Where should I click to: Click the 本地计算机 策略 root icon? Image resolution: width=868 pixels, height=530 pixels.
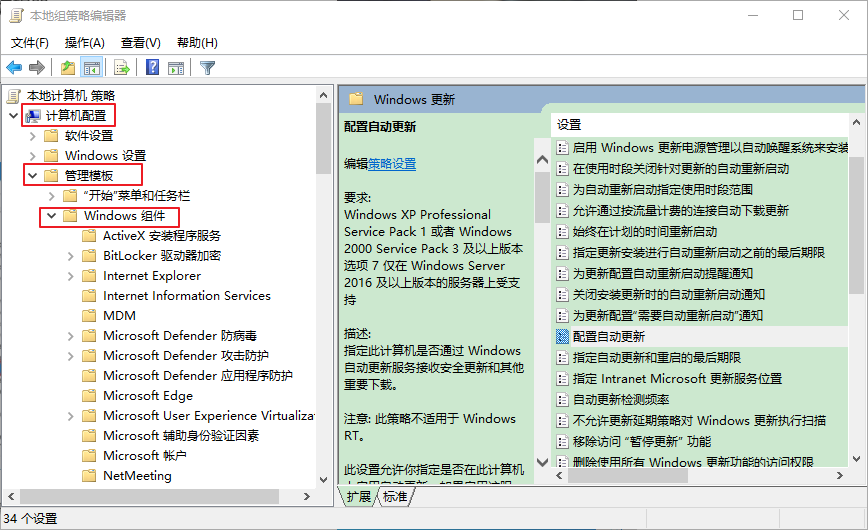click(14, 96)
